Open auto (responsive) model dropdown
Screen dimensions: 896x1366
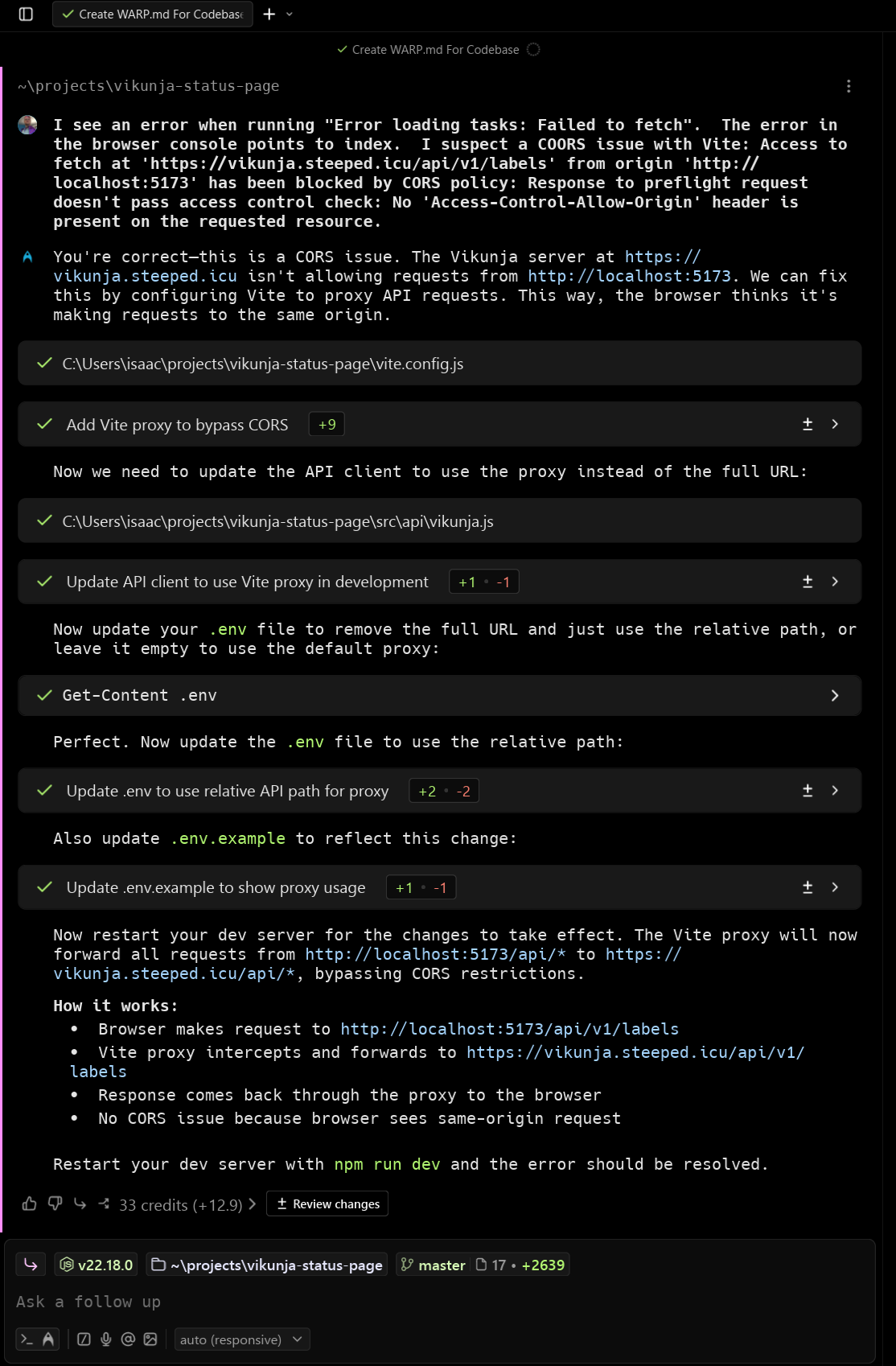(x=241, y=1339)
